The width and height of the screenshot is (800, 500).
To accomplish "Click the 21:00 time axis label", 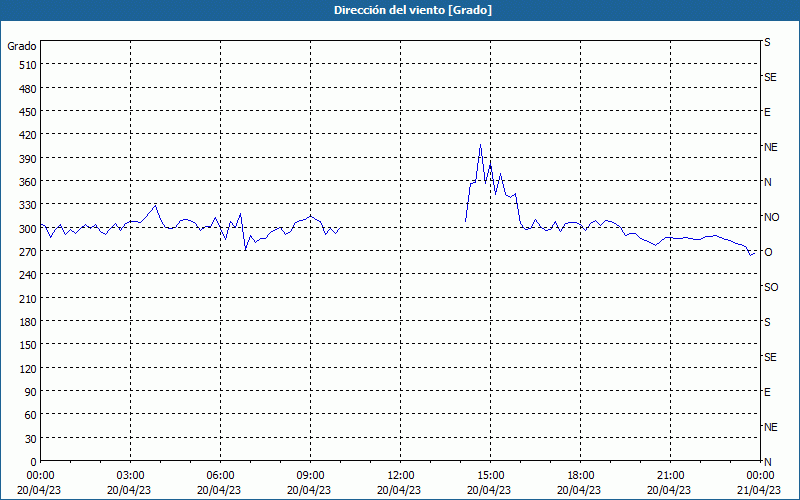I will 670,476.
